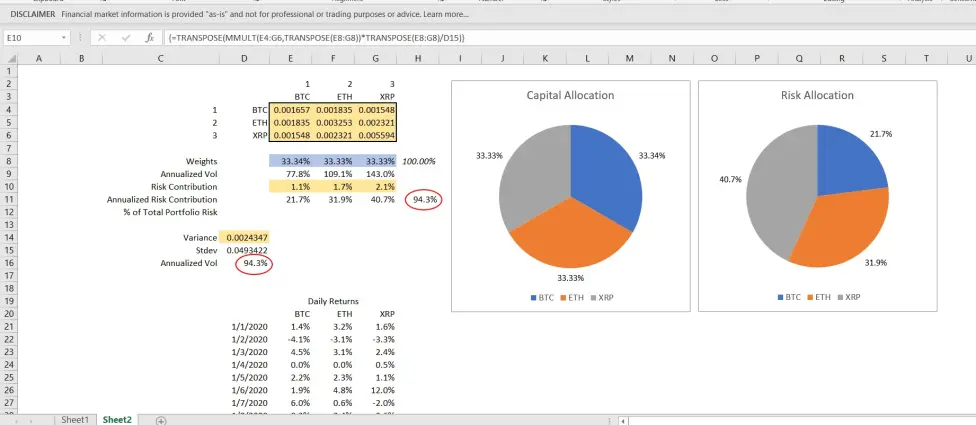The width and height of the screenshot is (976, 425).
Task: Select column header U
Action: point(967,58)
